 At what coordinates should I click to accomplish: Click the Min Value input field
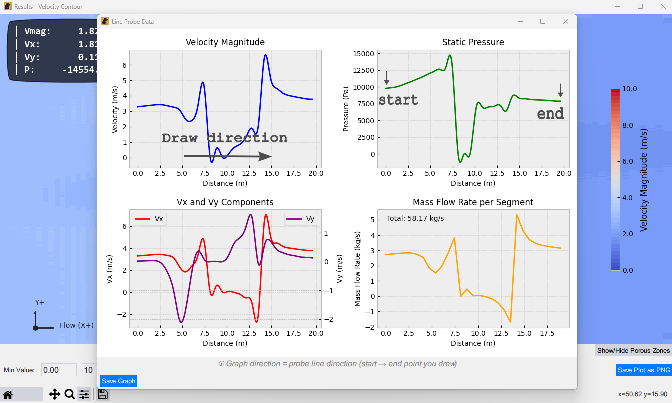(x=57, y=370)
